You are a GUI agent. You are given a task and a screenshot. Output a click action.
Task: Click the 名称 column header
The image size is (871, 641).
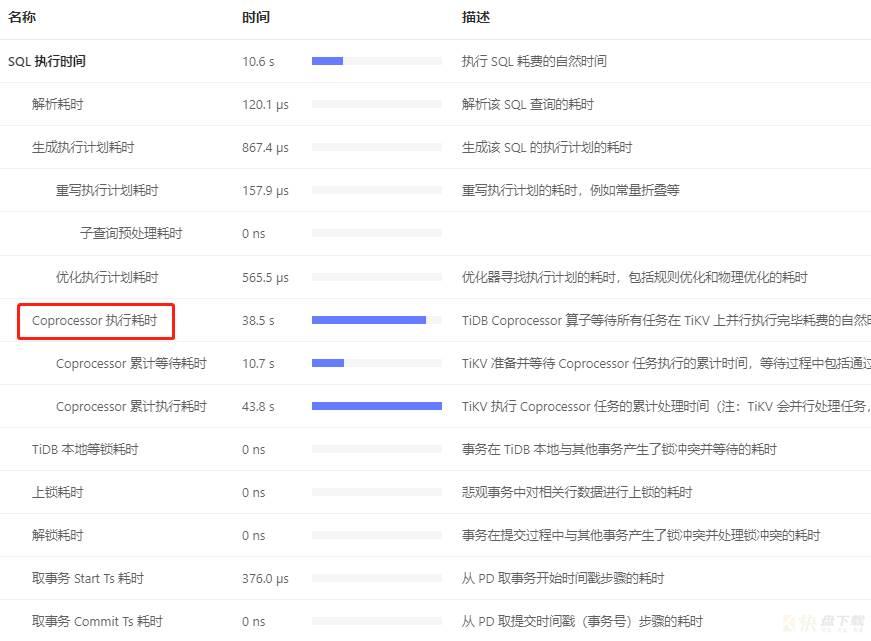(x=22, y=17)
